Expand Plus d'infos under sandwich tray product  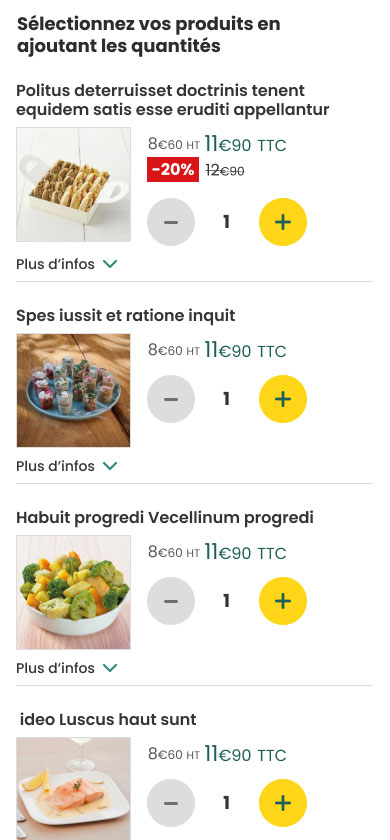coord(66,264)
